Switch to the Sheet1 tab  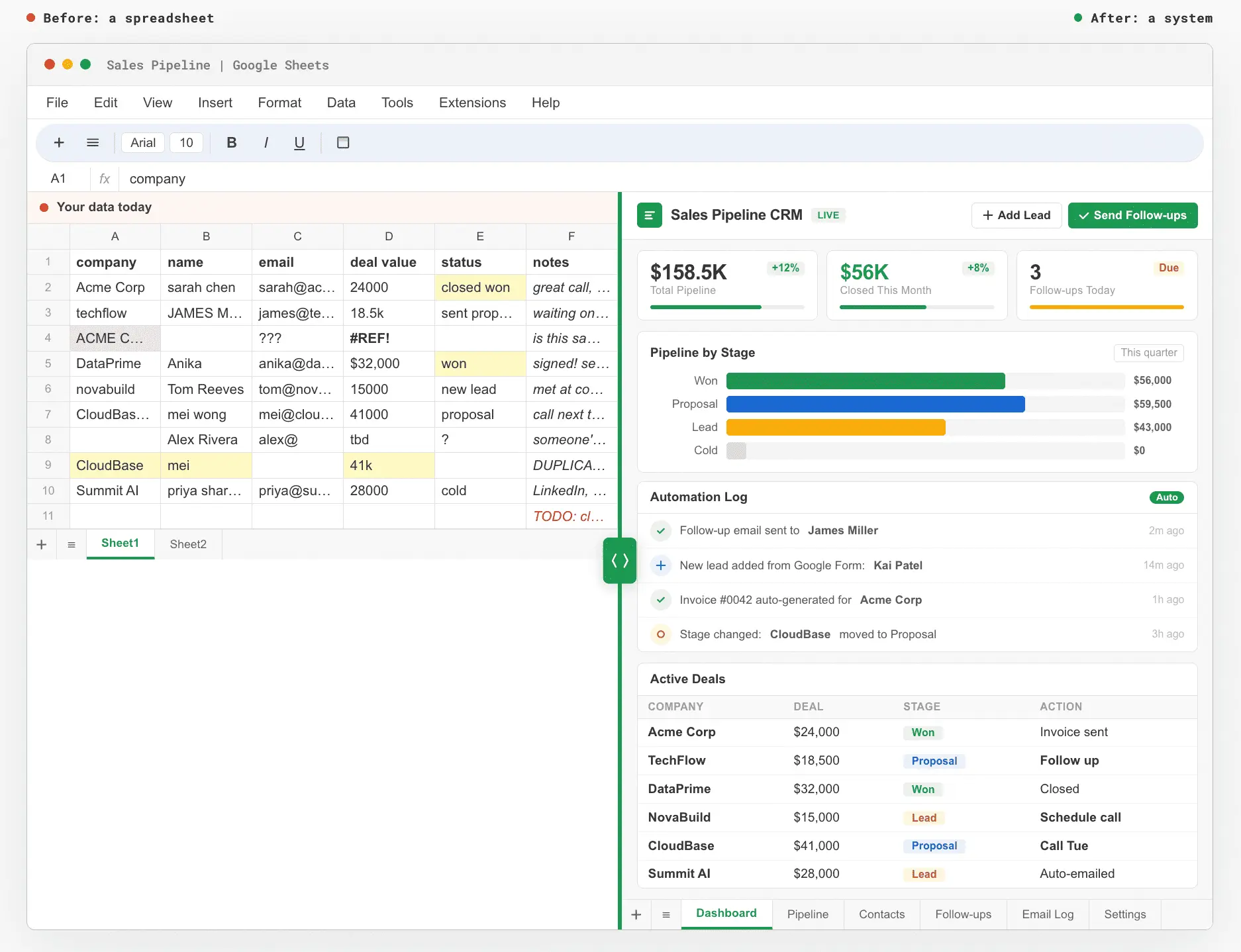click(x=120, y=544)
